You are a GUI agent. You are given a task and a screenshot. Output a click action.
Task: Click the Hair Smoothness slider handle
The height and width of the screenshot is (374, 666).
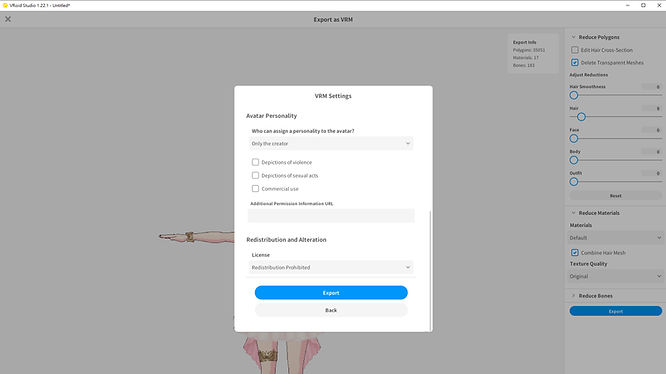pyautogui.click(x=574, y=95)
